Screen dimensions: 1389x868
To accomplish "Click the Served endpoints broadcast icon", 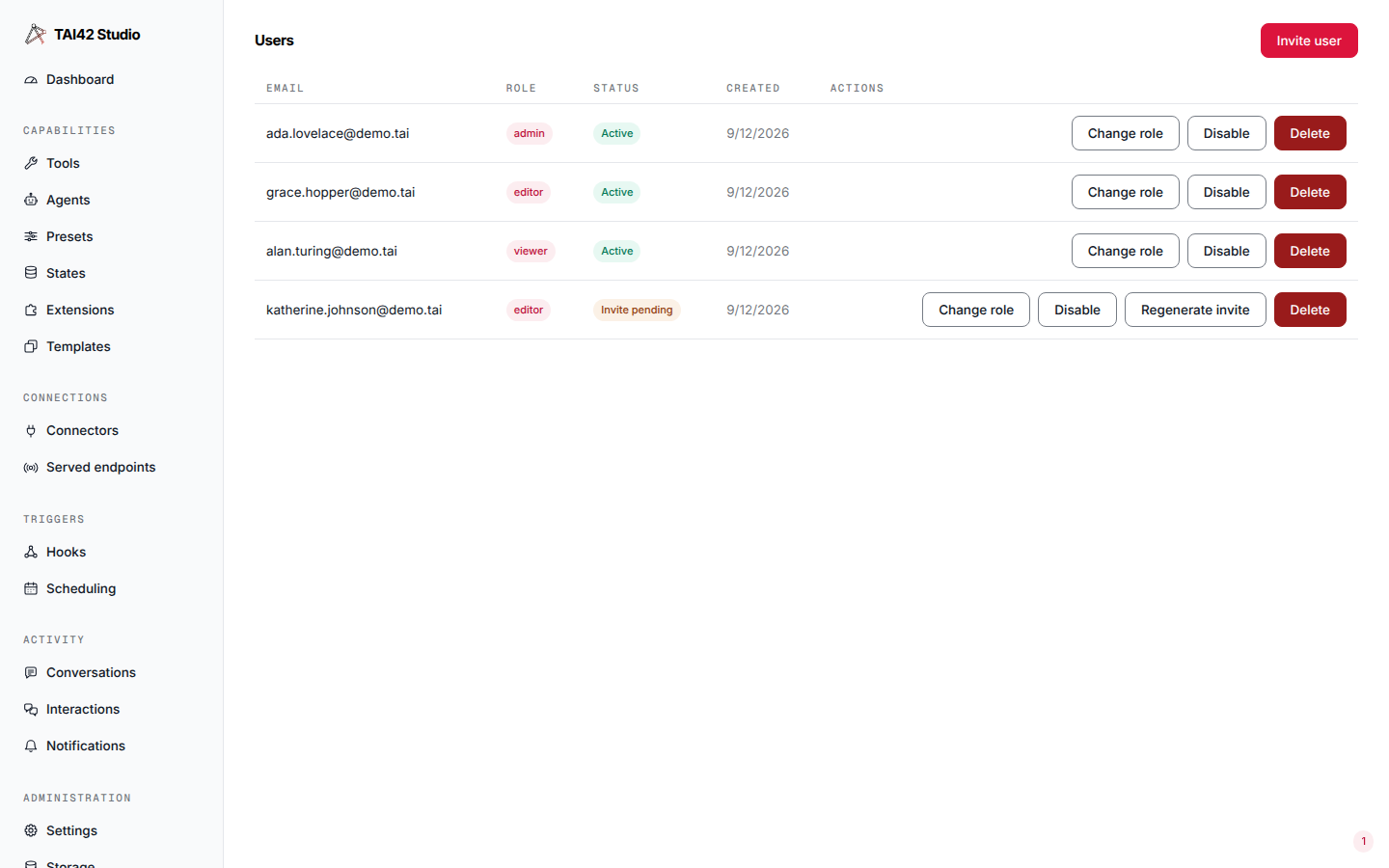I will click(31, 468).
